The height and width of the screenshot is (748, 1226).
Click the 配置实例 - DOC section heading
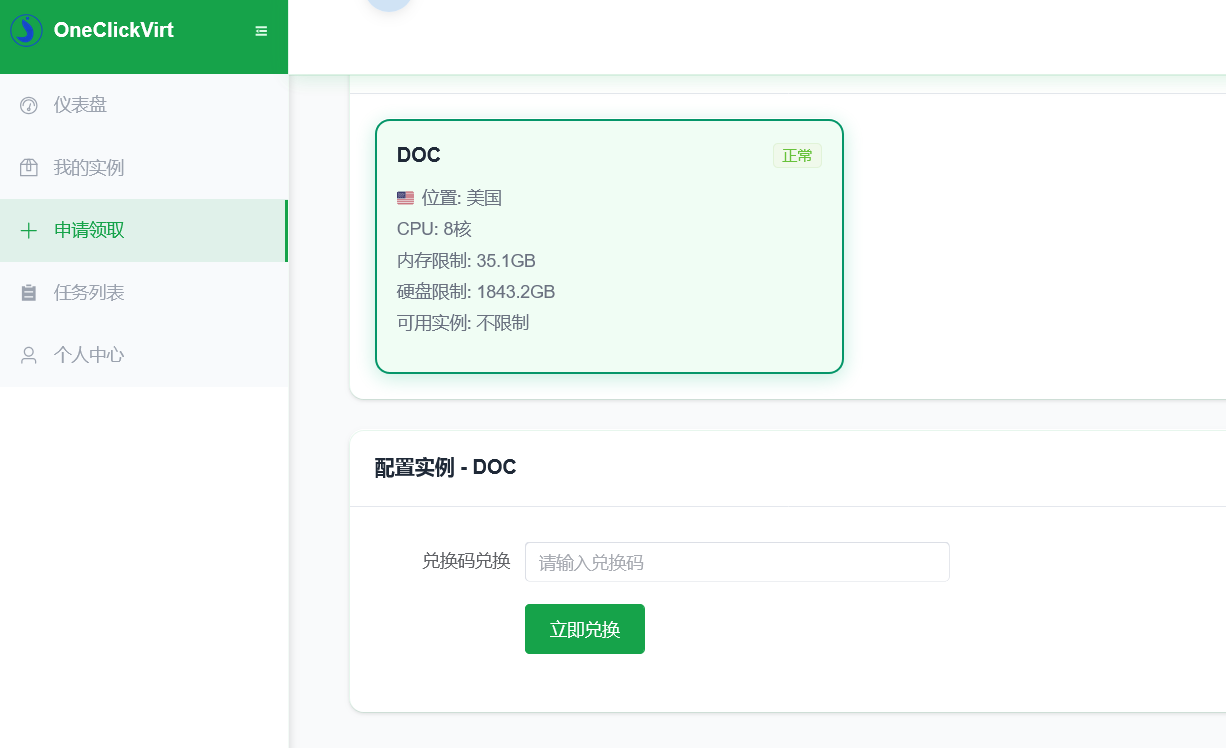[x=445, y=467]
